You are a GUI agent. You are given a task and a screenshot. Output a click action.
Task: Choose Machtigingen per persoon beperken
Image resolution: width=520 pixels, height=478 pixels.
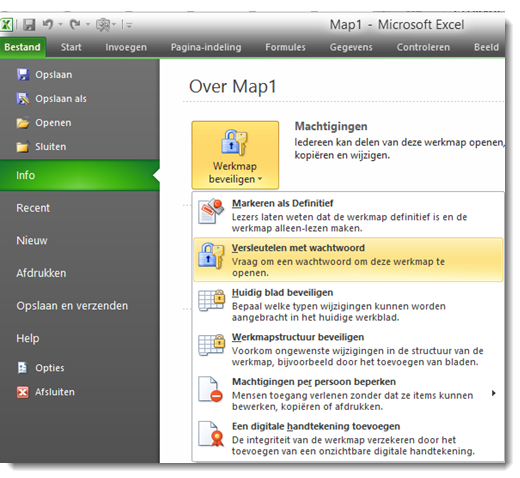pos(348,394)
